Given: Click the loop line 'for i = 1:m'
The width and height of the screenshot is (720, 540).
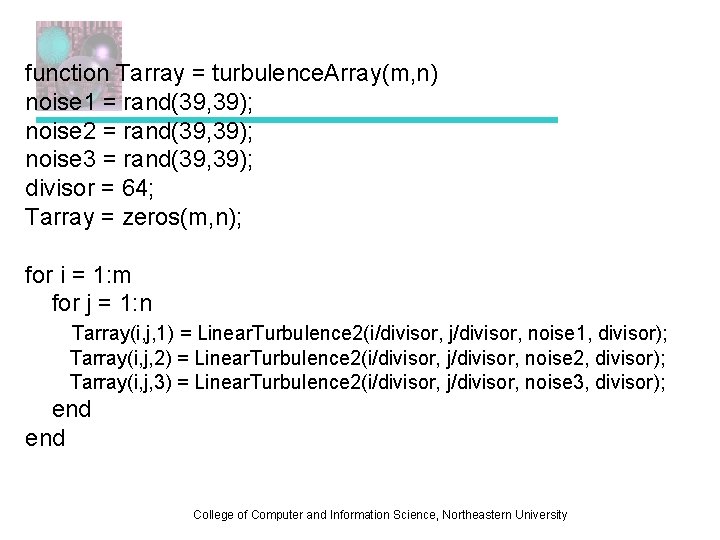Looking at the screenshot, I should coord(78,275).
